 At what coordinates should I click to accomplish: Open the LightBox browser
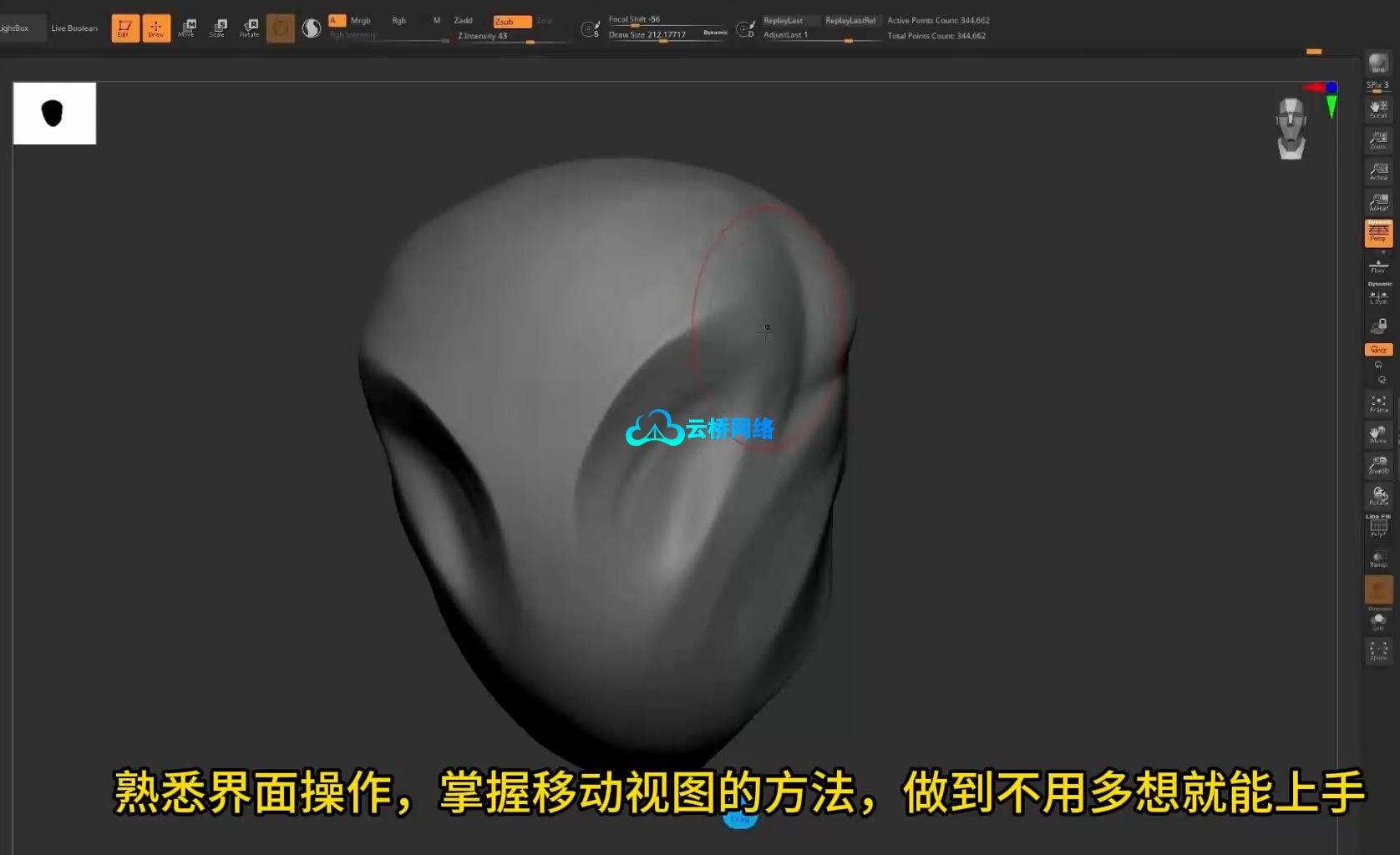[x=14, y=28]
